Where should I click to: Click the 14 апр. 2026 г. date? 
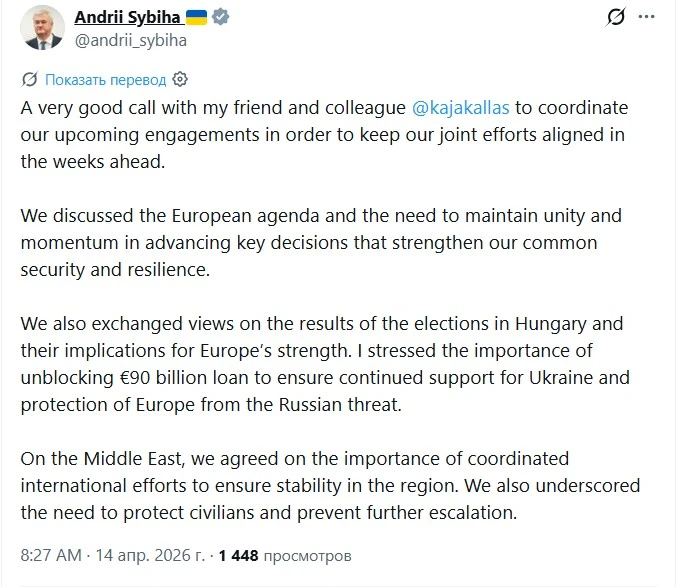point(150,554)
